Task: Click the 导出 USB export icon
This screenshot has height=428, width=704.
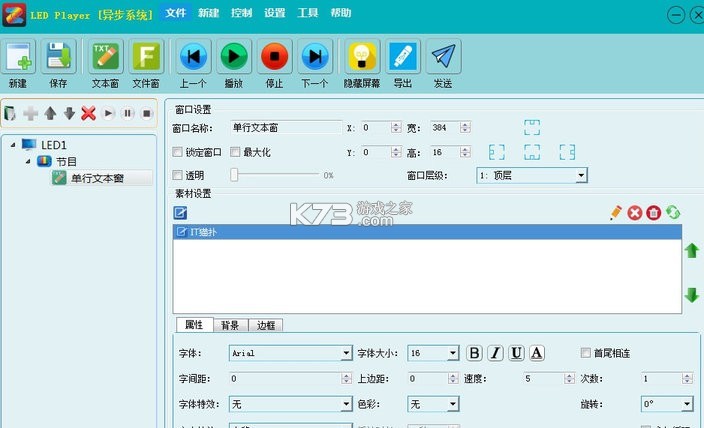Action: pyautogui.click(x=403, y=56)
